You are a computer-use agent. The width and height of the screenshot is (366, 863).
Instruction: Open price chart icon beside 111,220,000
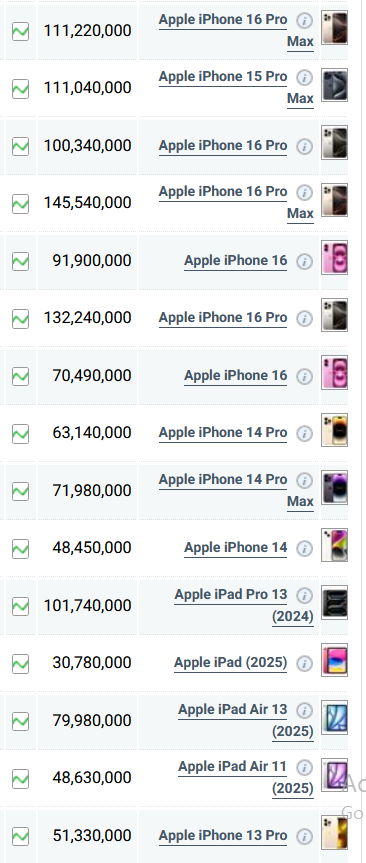click(20, 31)
